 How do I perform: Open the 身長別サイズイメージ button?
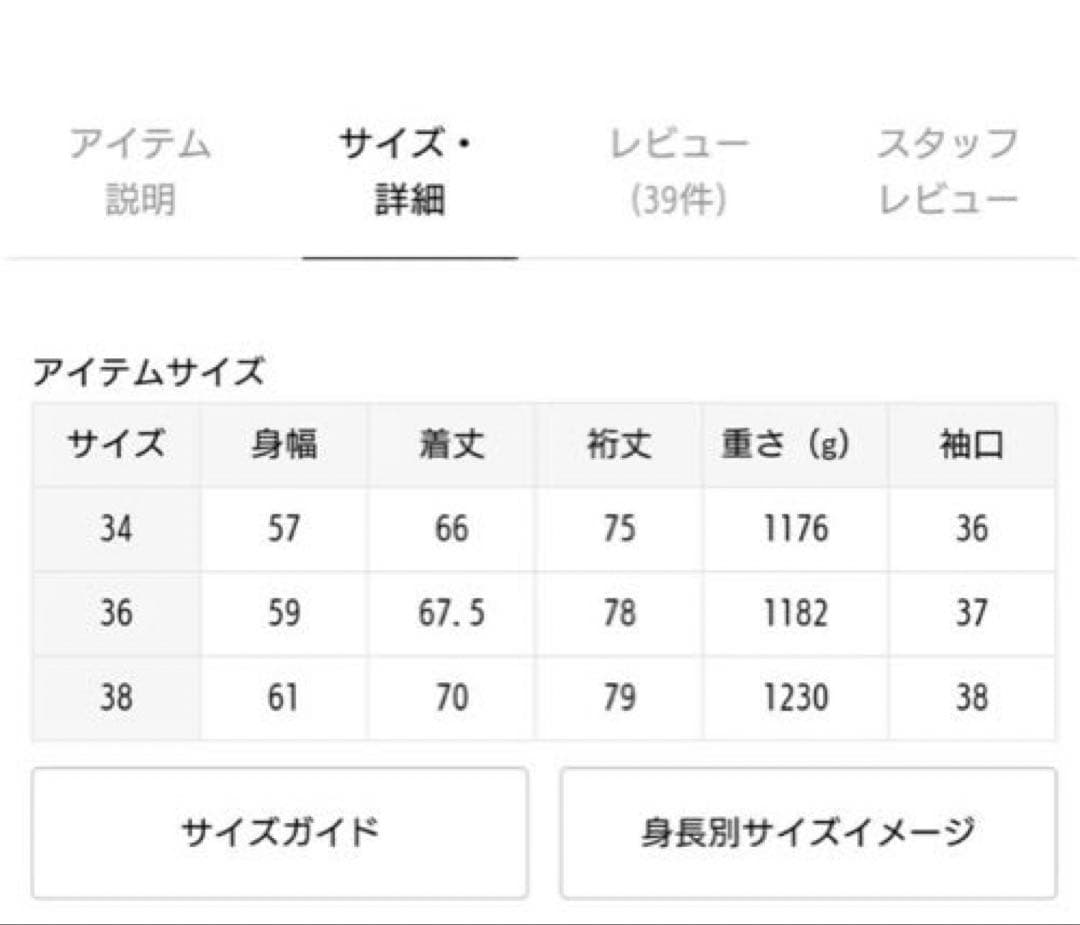808,832
